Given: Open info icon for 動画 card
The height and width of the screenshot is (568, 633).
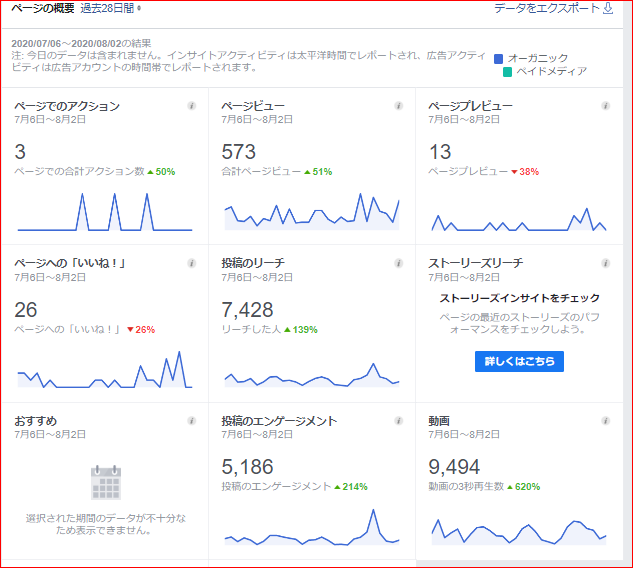Looking at the screenshot, I should [606, 421].
